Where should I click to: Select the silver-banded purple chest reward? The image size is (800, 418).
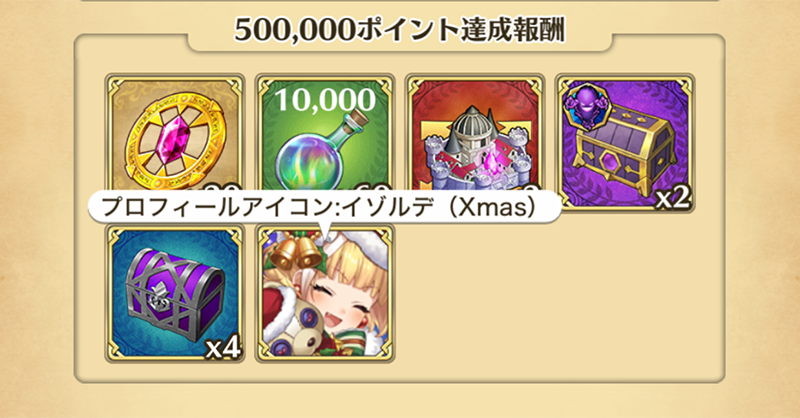(174, 293)
